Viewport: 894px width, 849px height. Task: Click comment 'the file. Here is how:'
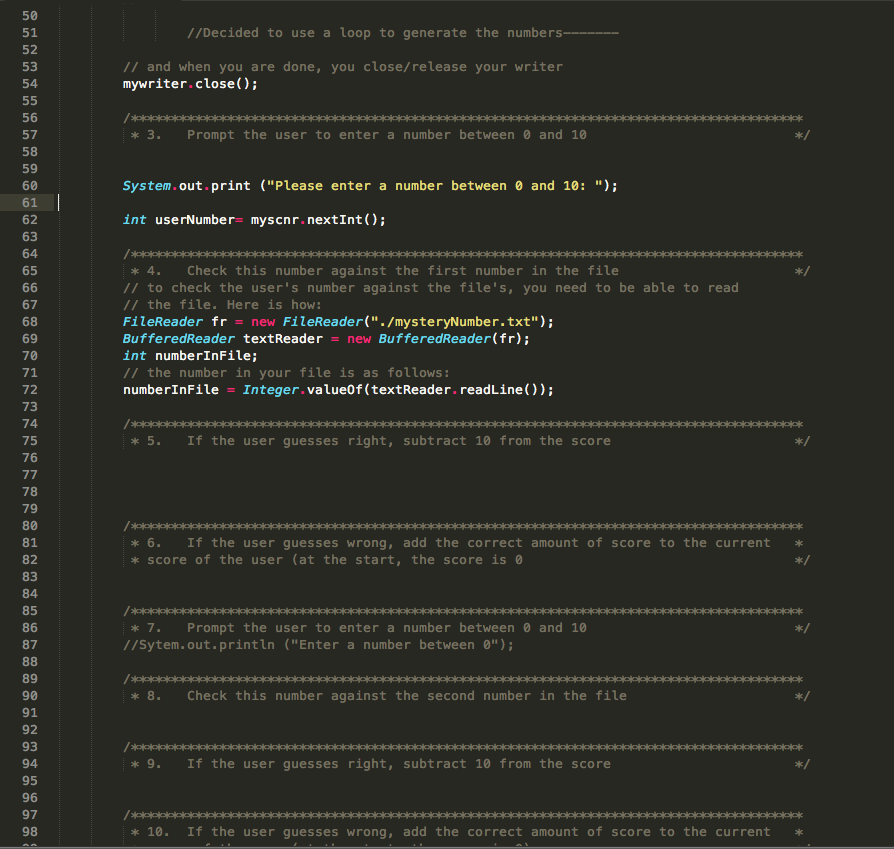(x=222, y=305)
